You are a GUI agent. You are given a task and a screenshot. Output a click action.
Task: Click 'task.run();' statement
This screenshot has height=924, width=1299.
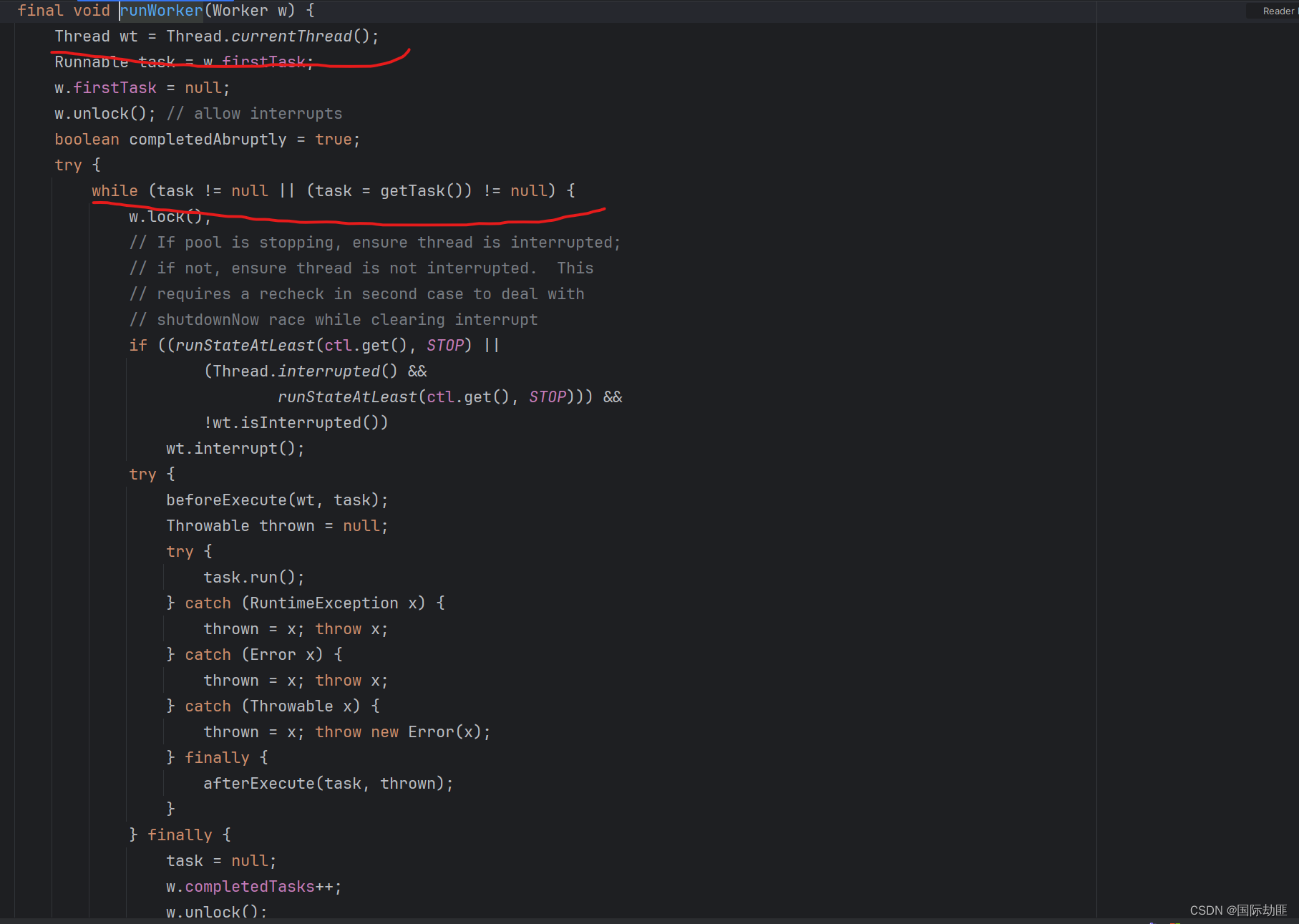(x=254, y=578)
